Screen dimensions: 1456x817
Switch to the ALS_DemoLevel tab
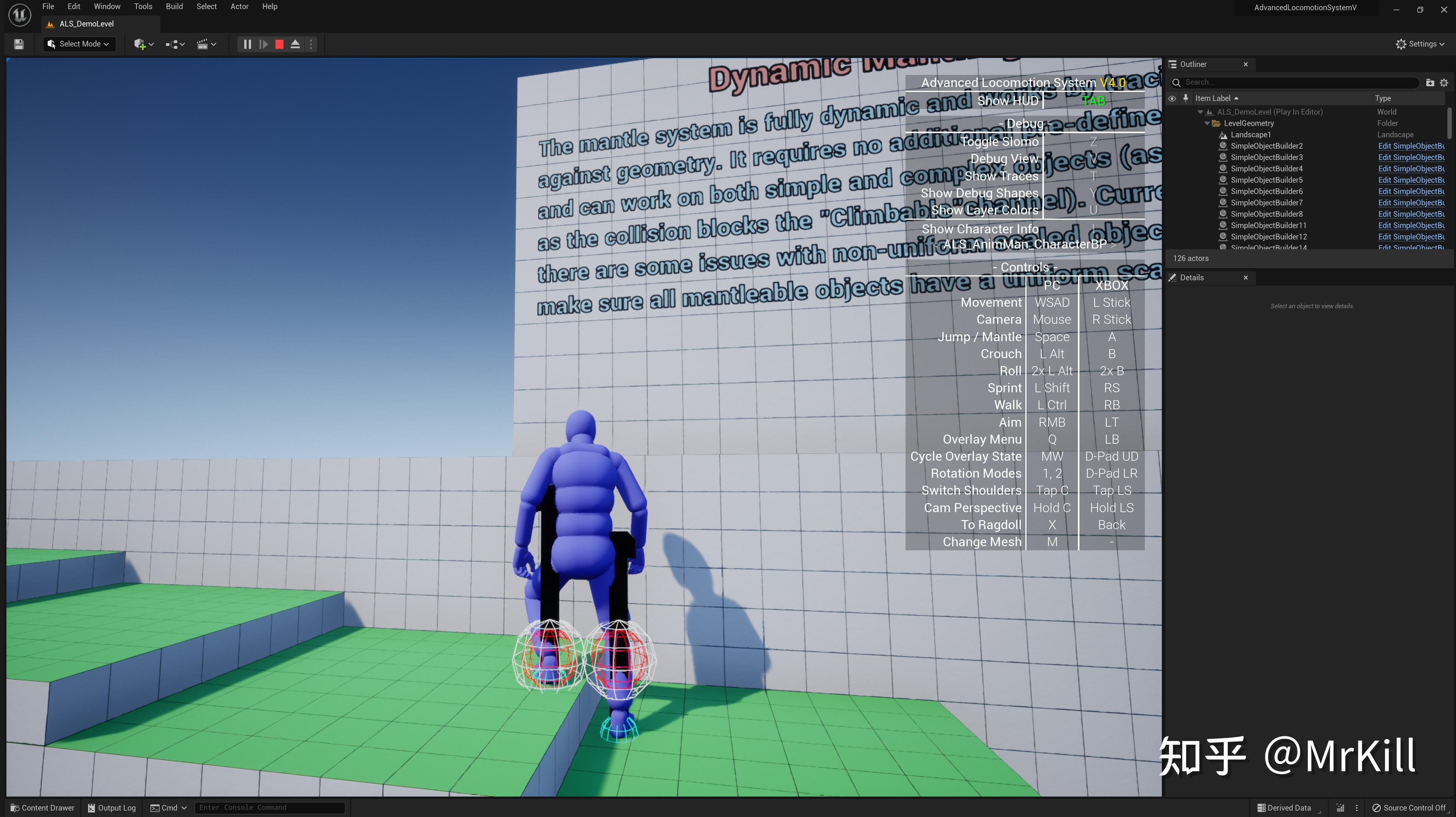coord(87,24)
